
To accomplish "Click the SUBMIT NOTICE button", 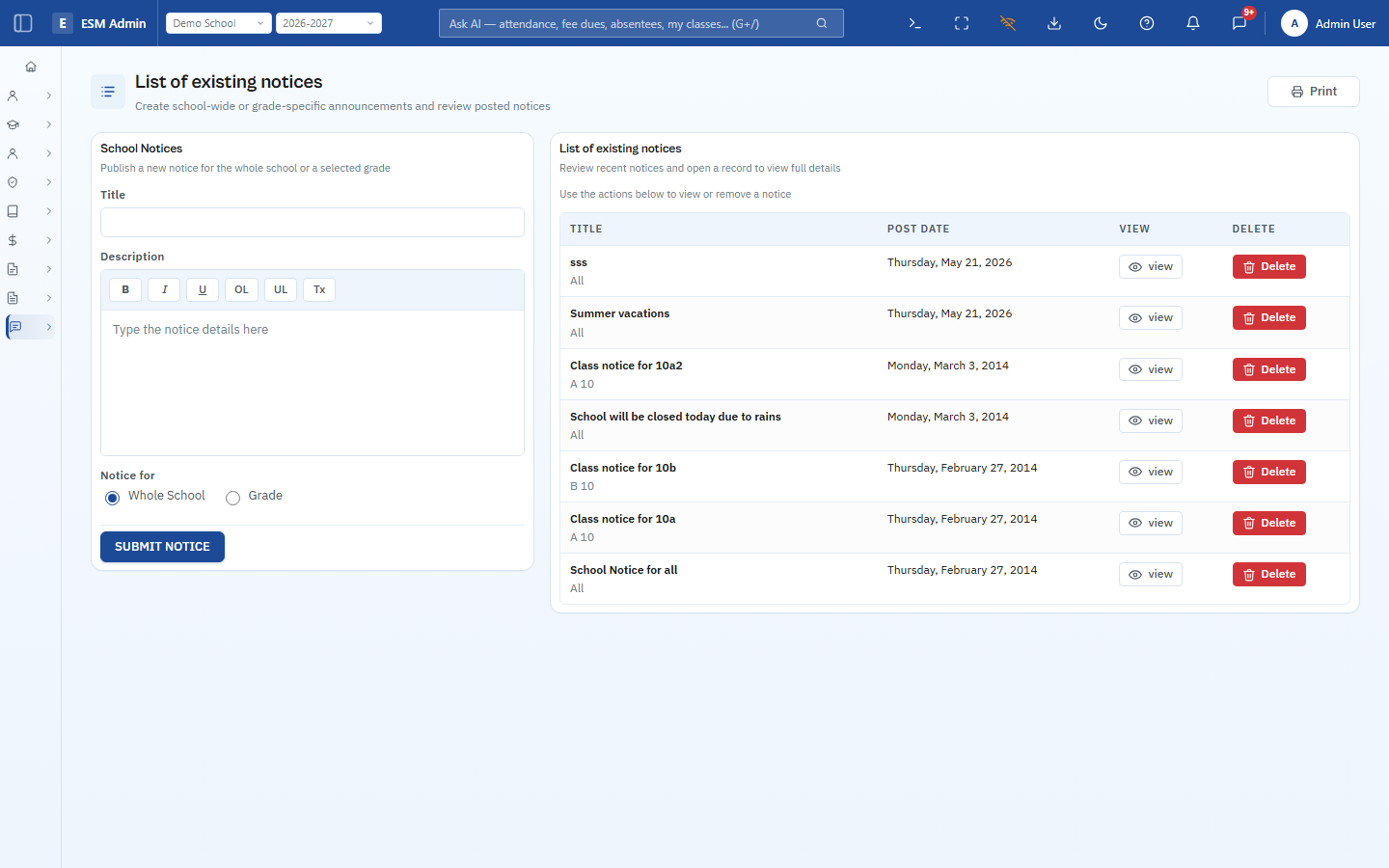I will click(162, 547).
